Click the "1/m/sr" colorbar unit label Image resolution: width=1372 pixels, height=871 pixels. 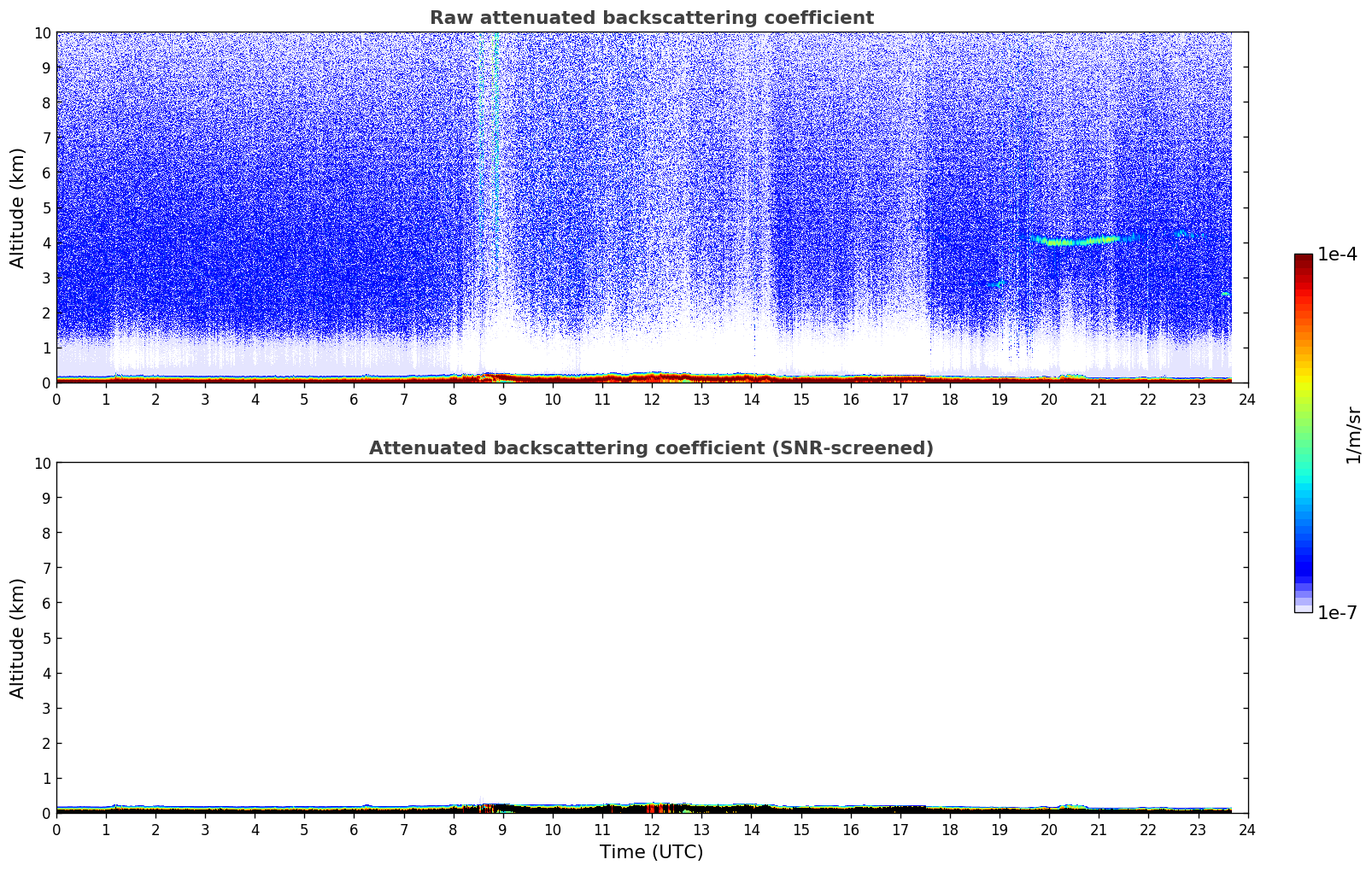pyautogui.click(x=1353, y=435)
